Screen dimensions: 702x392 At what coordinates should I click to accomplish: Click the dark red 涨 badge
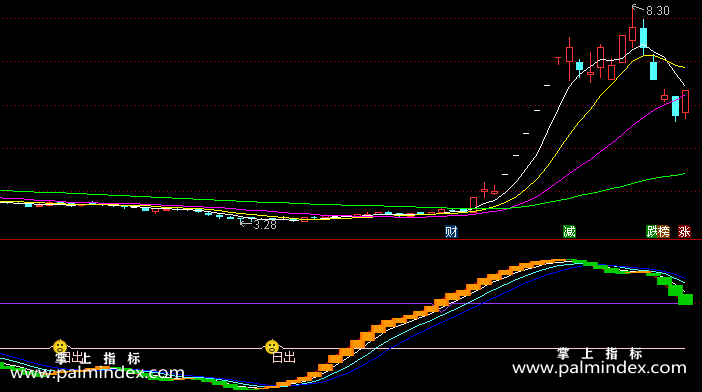(684, 232)
